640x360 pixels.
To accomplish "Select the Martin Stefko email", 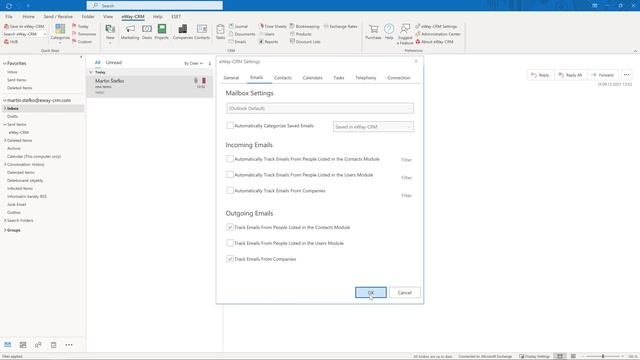I will point(149,87).
